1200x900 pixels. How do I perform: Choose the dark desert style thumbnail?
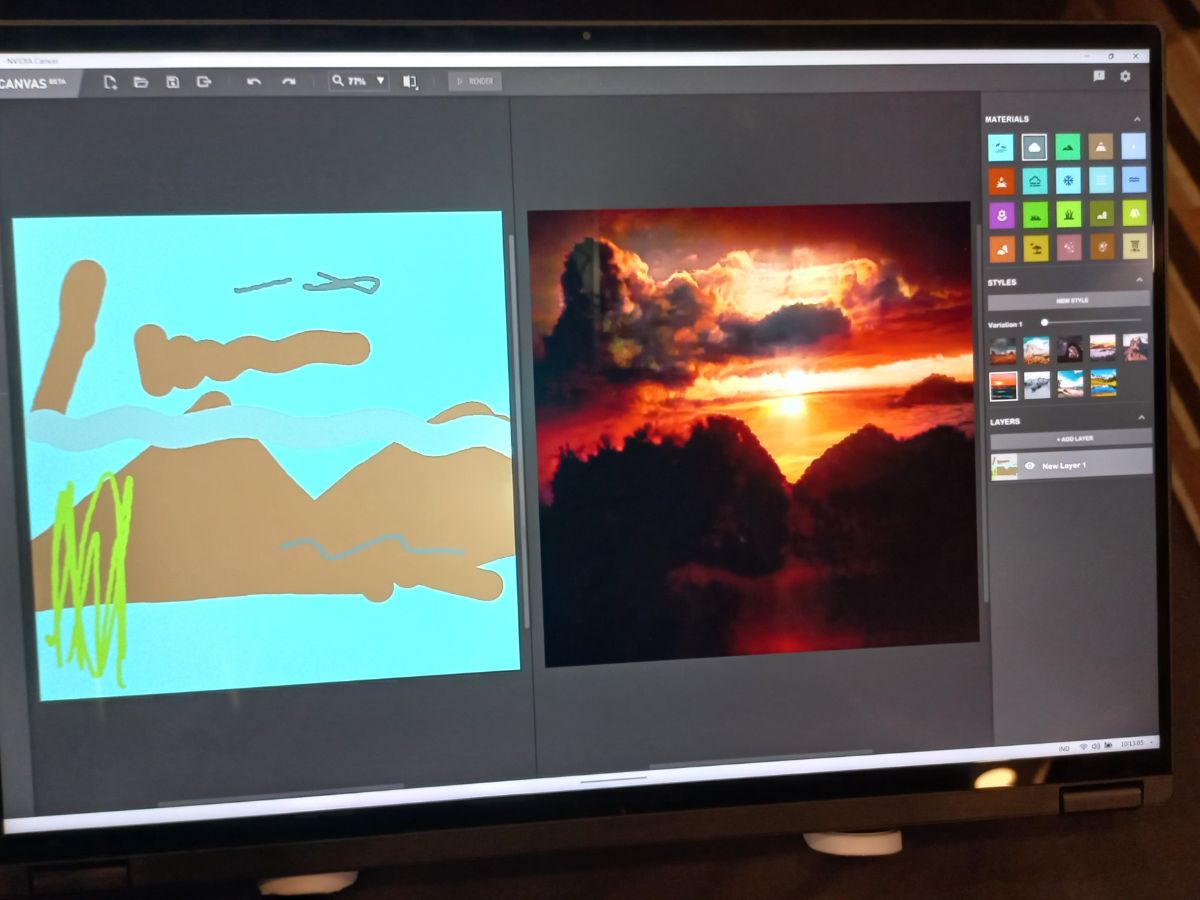point(1003,350)
